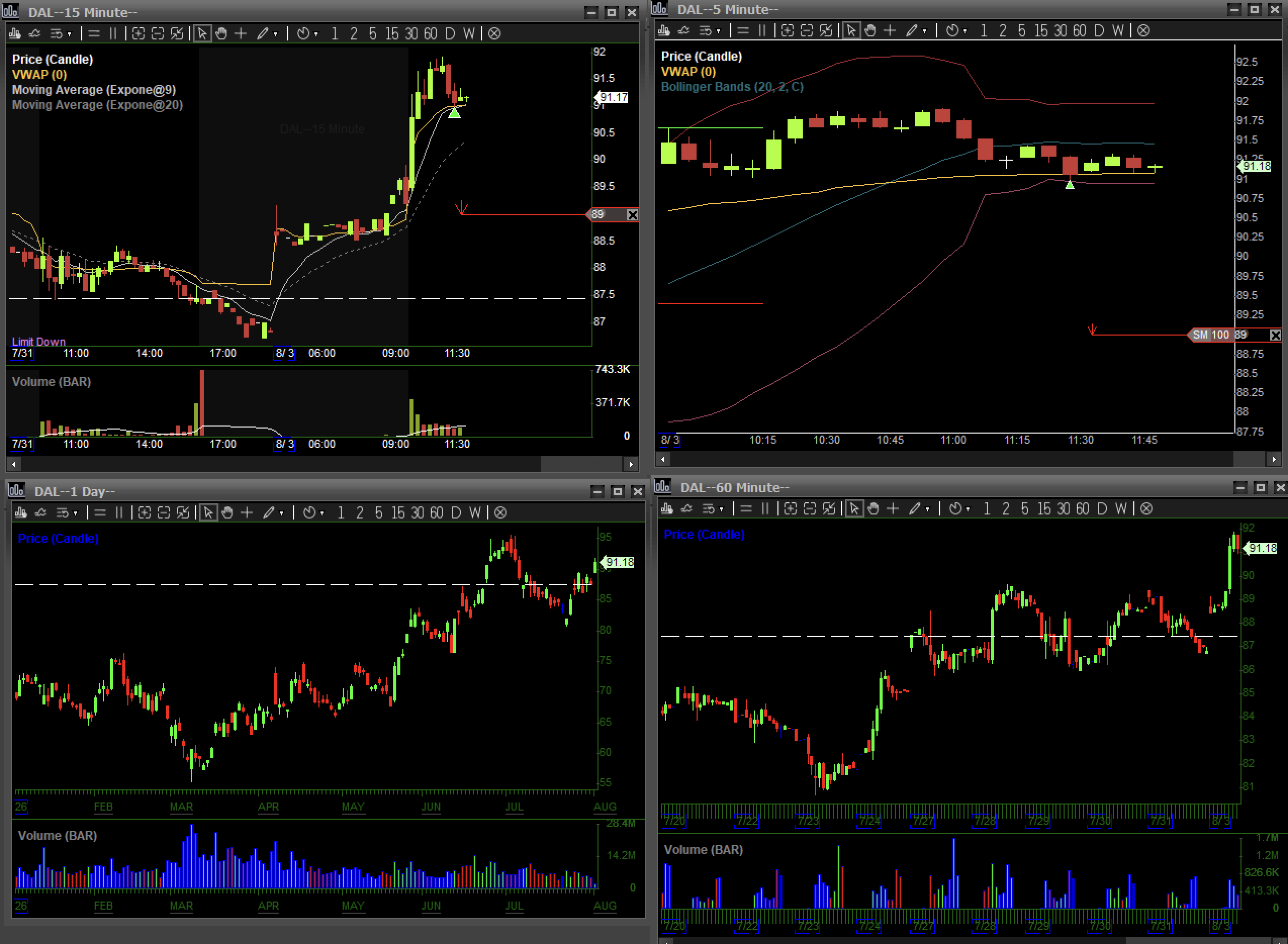Expand clock dropdown arrow in 15 Minute toolbar
The image size is (1288, 944).
point(316,34)
